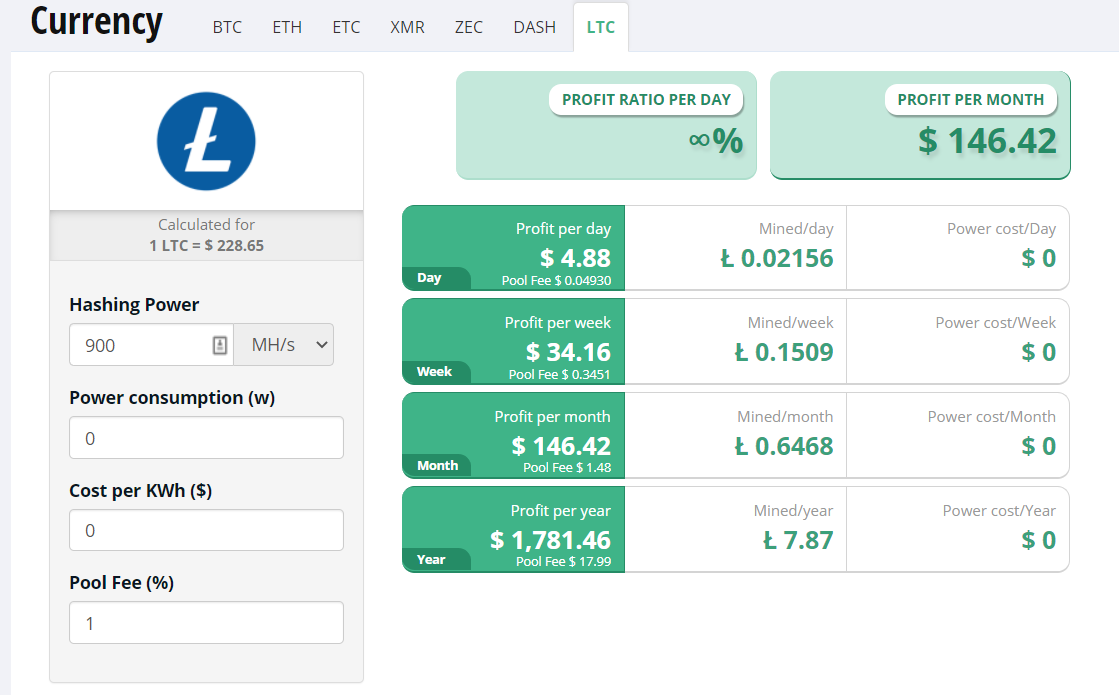Click the Power consumption (w) input field
1119x695 pixels.
click(206, 437)
